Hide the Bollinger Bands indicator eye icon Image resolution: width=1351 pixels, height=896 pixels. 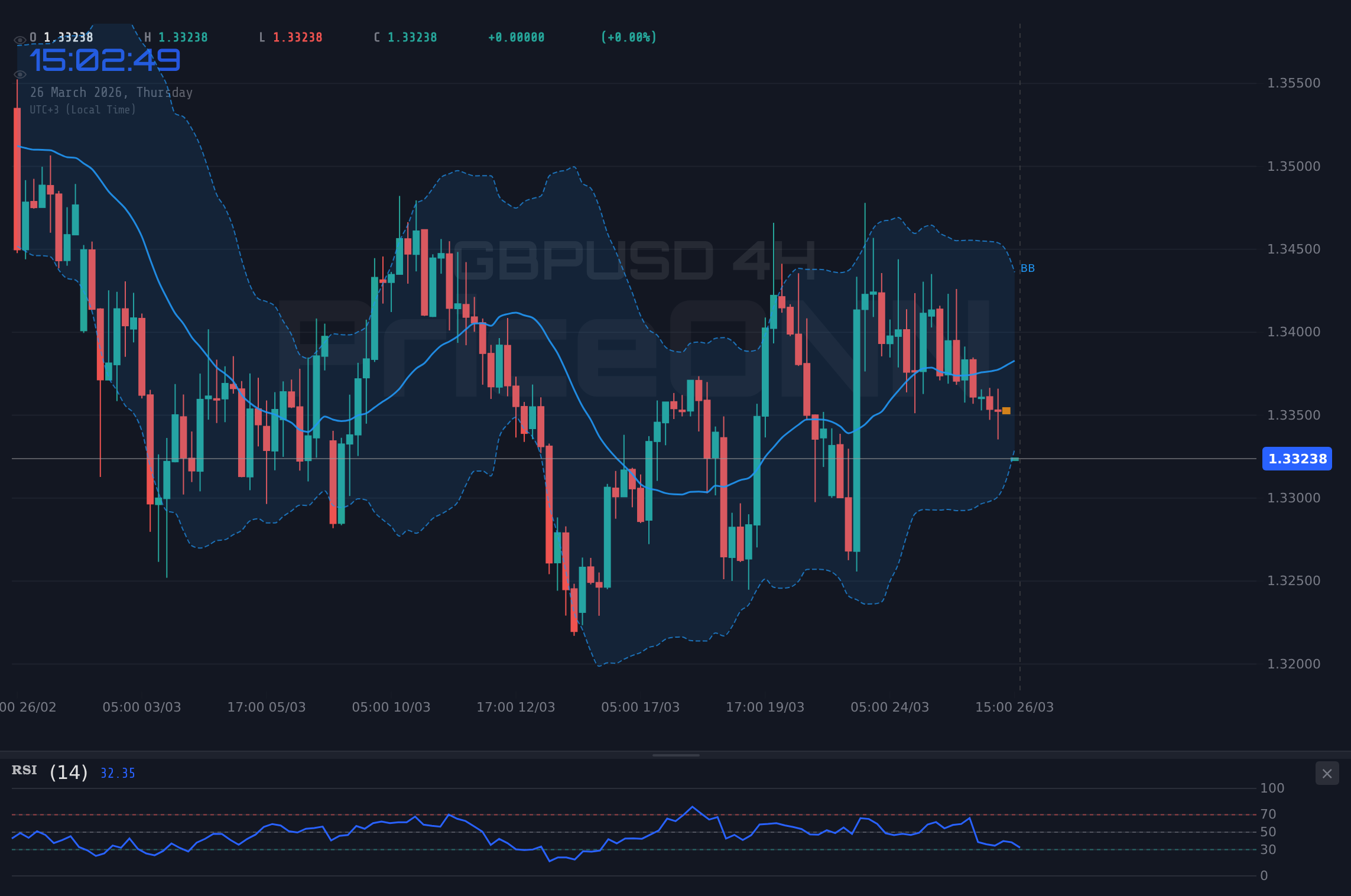coord(20,74)
